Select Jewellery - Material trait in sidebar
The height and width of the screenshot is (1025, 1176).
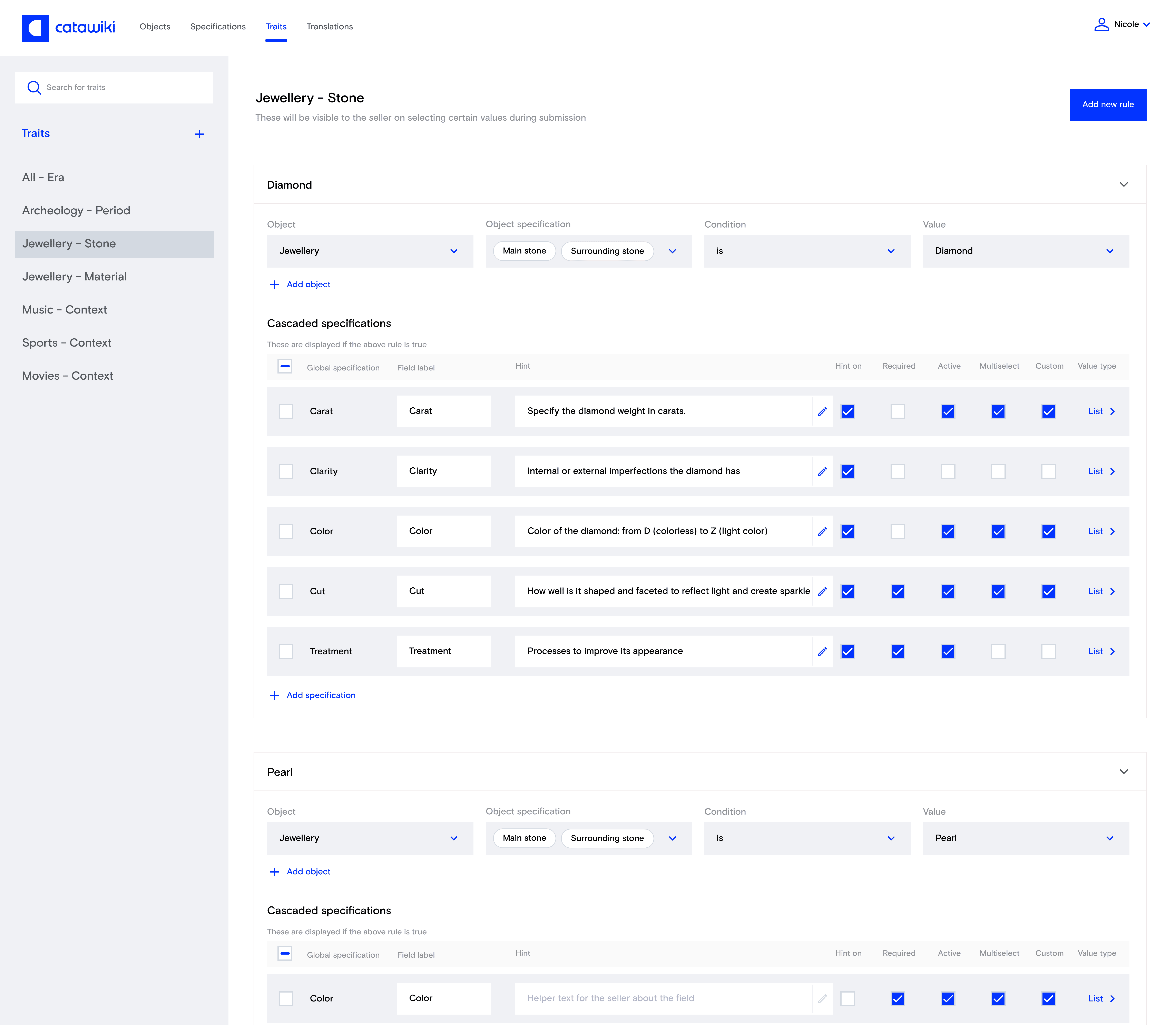click(x=74, y=277)
